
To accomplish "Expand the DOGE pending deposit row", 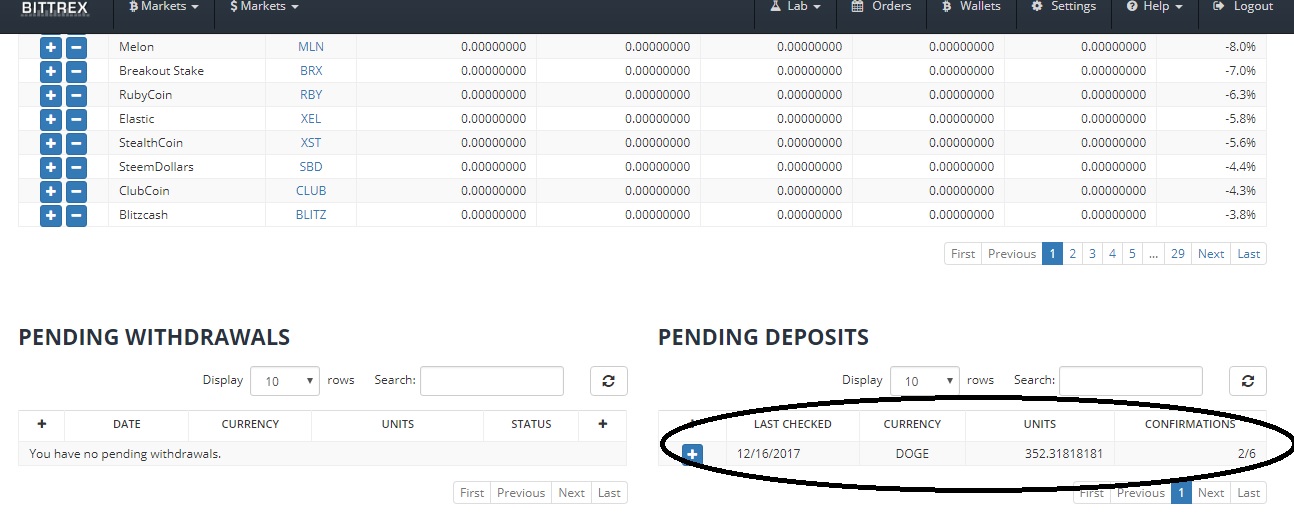I will pos(692,455).
